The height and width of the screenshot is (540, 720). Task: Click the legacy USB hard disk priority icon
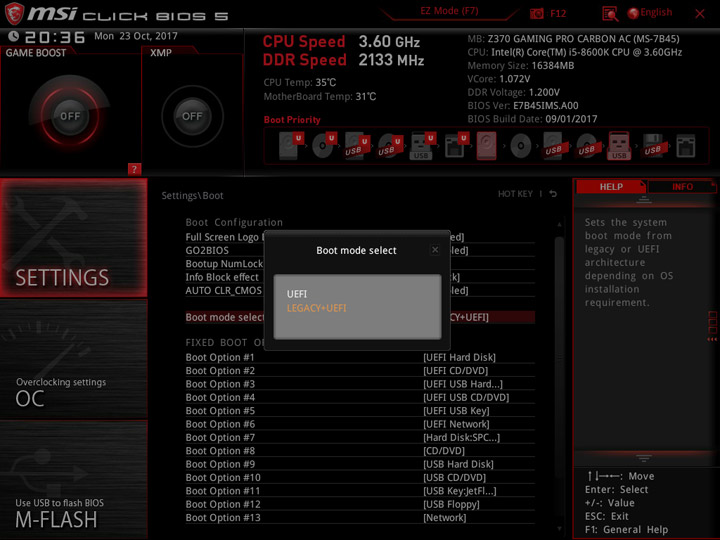point(554,146)
